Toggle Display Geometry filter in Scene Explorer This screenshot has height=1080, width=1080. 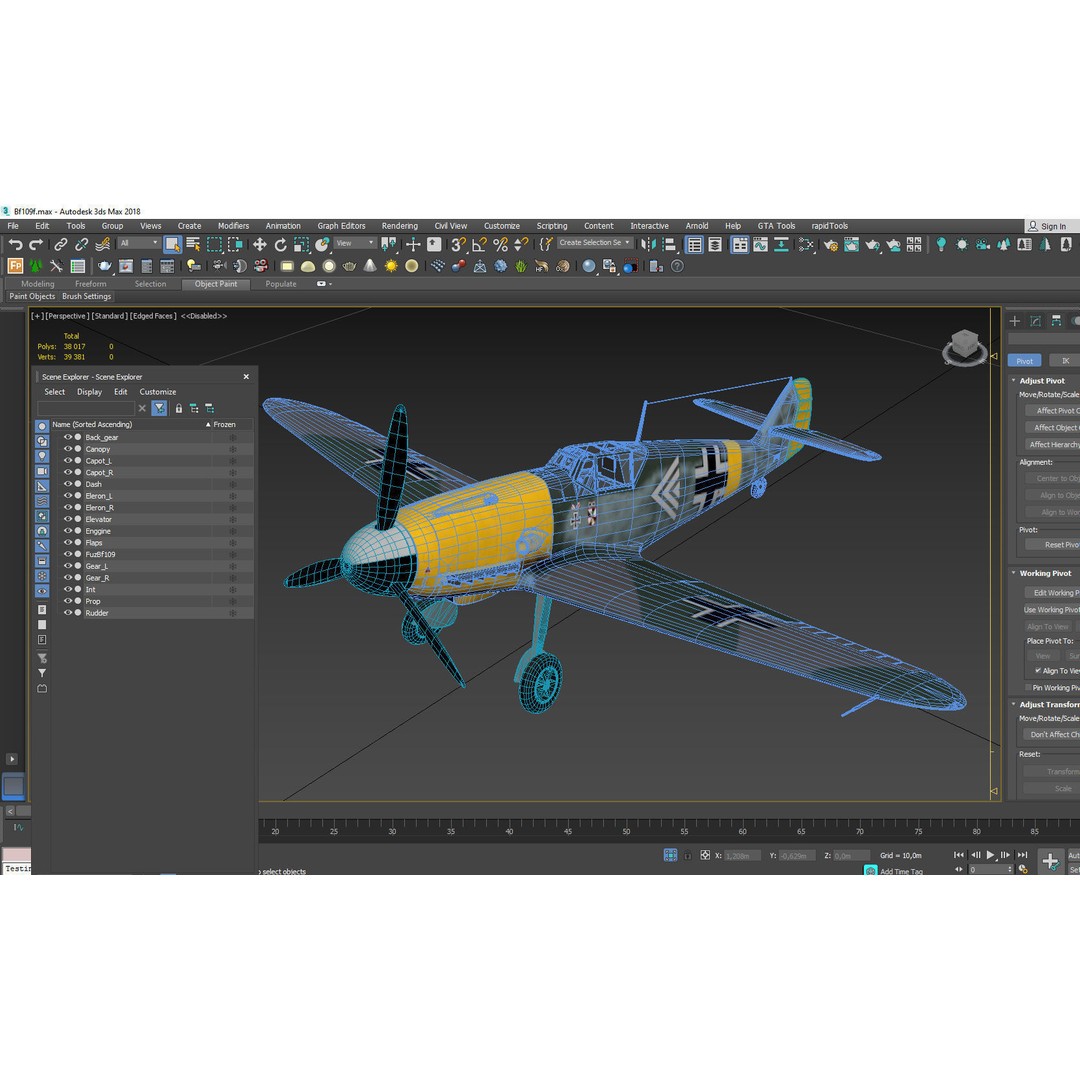42,426
